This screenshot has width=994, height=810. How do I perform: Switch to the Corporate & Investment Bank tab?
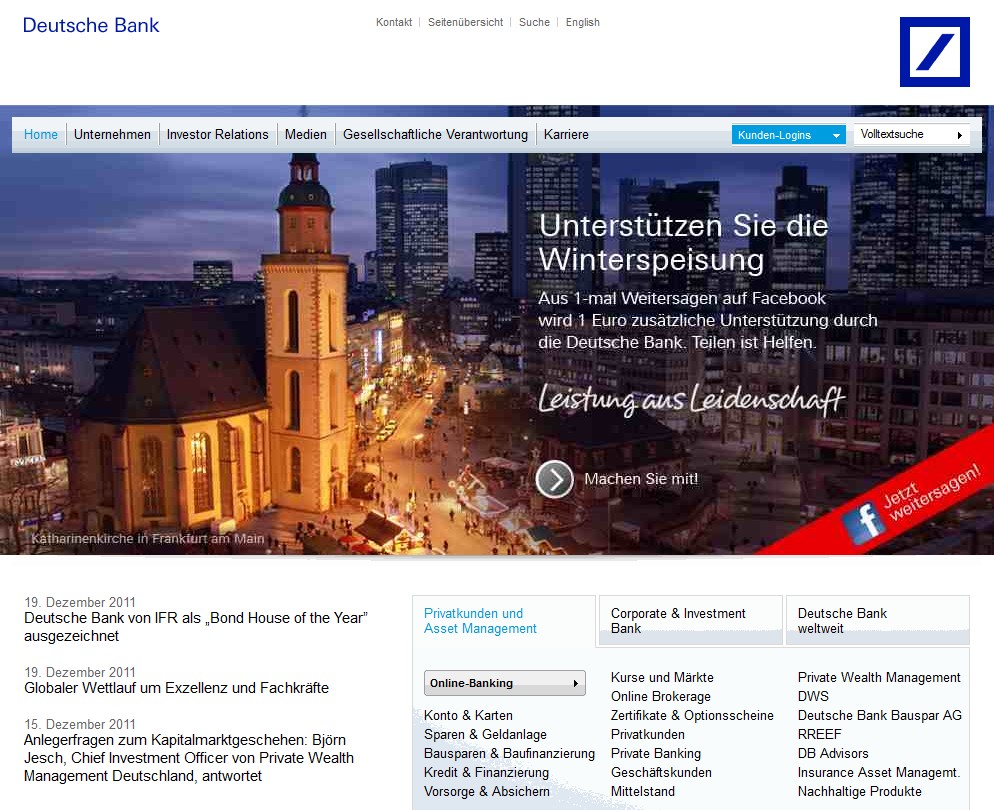coord(690,620)
